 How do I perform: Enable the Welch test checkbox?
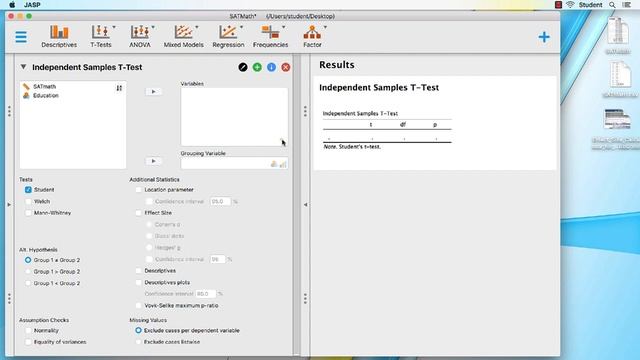[x=28, y=201]
